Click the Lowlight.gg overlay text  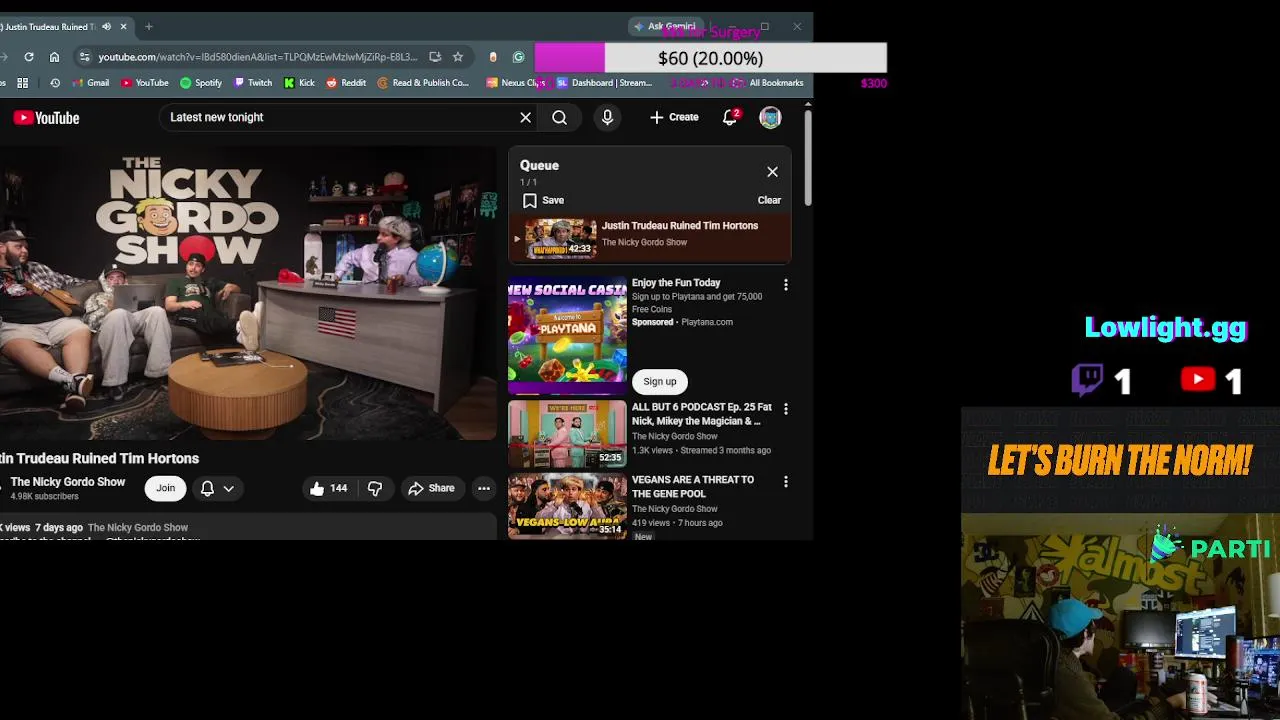pyautogui.click(x=1166, y=327)
